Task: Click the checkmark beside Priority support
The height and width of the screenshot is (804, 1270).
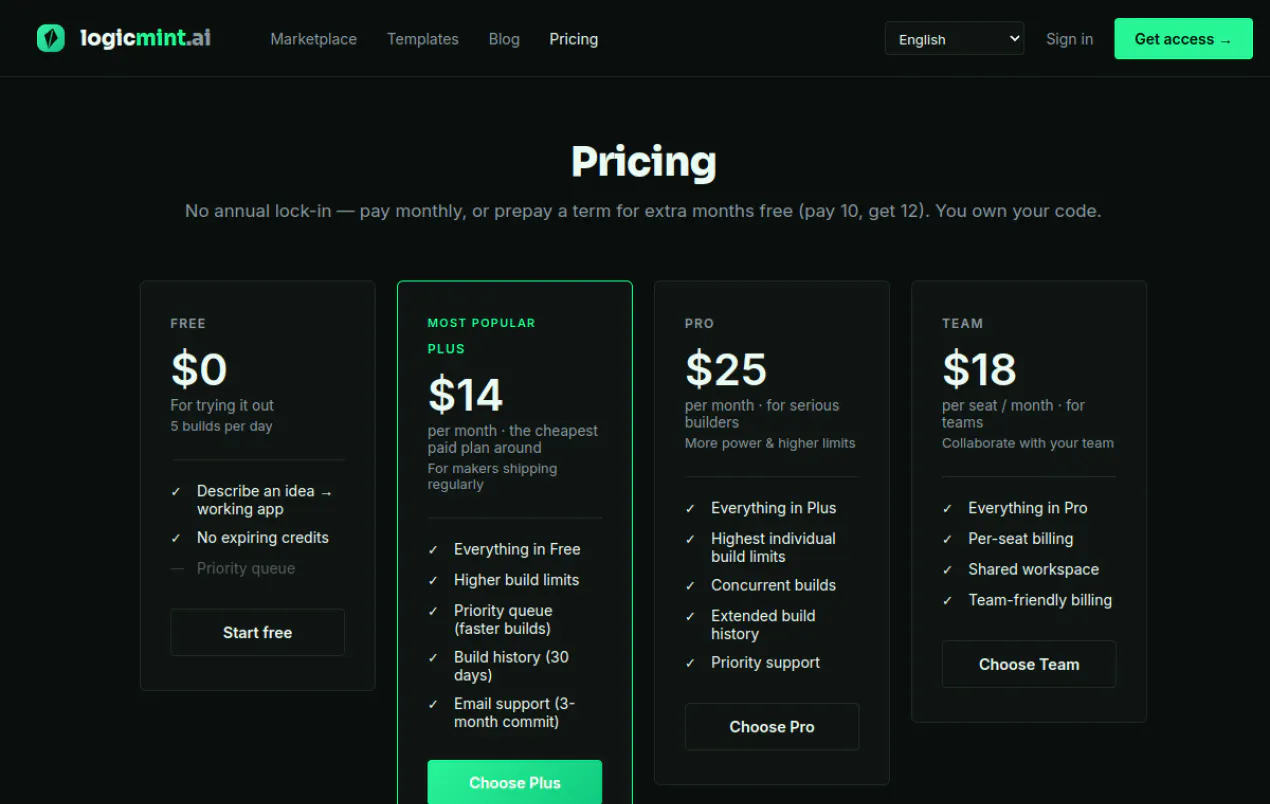Action: pos(690,663)
